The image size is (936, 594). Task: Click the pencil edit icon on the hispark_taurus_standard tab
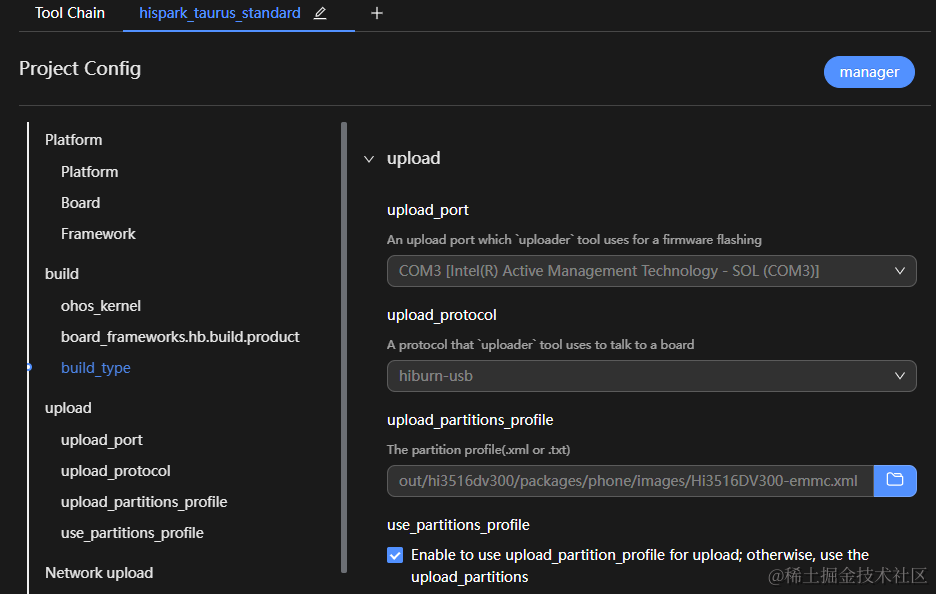[x=320, y=14]
